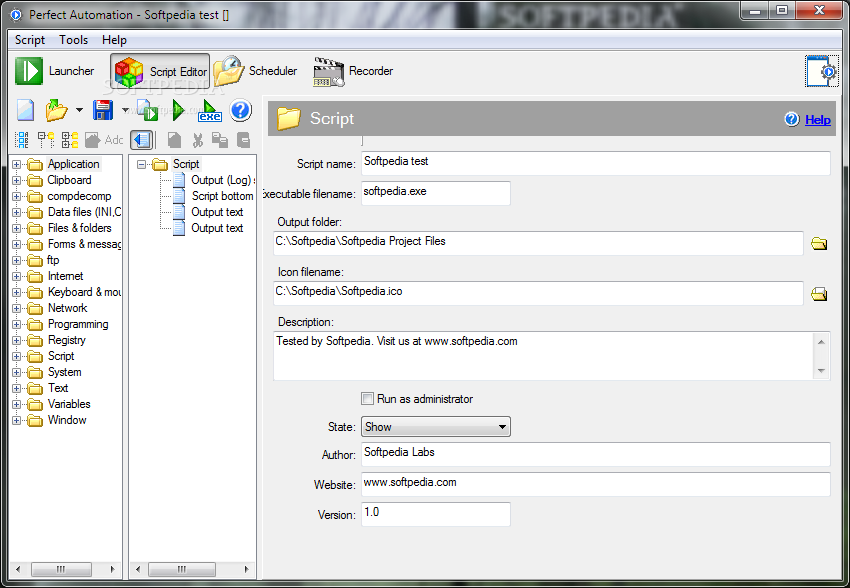Open the Recorder clapperboard icon
This screenshot has height=588, width=850.
click(x=329, y=72)
